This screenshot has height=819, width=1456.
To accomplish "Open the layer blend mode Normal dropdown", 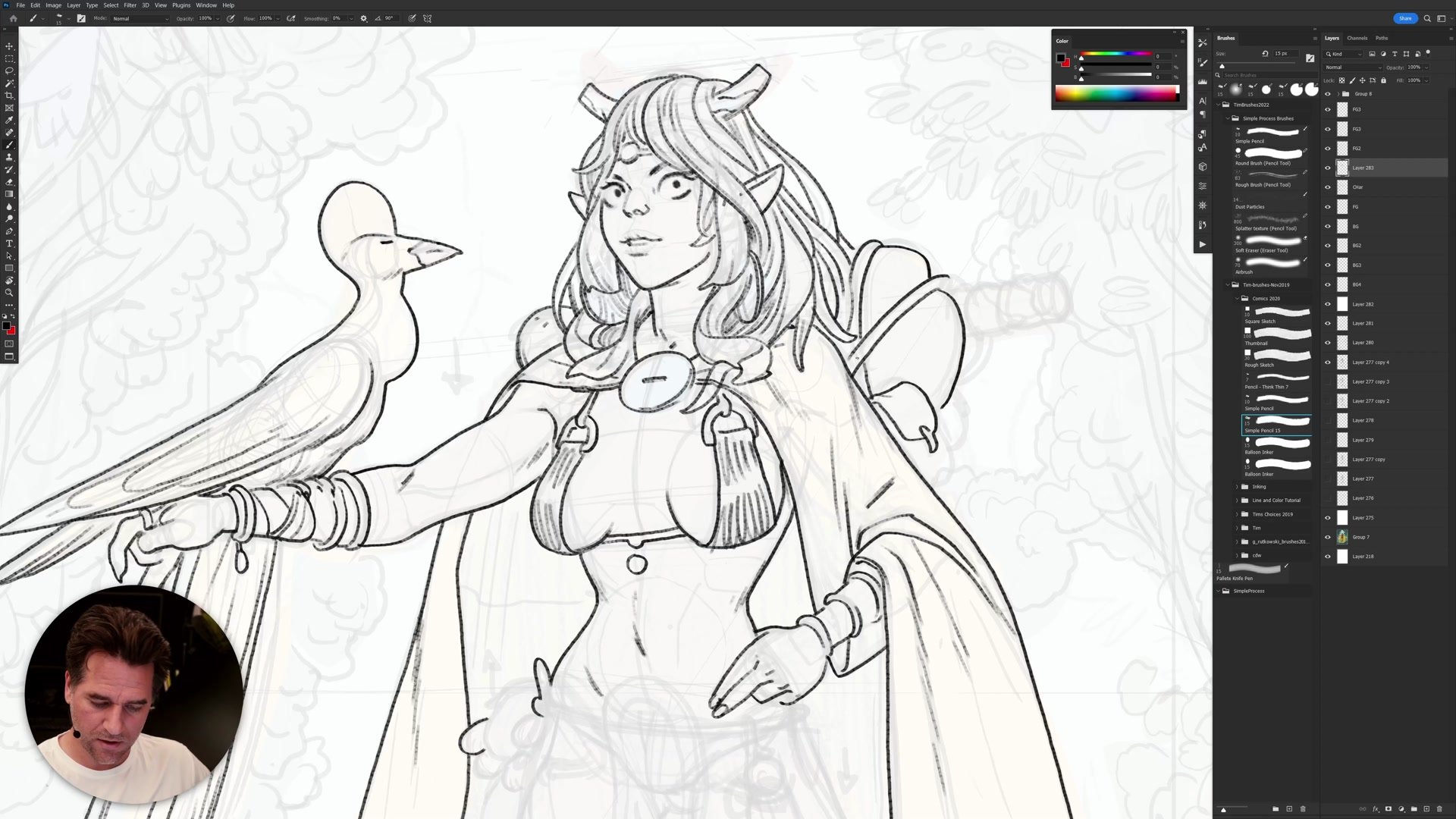I will point(1353,67).
